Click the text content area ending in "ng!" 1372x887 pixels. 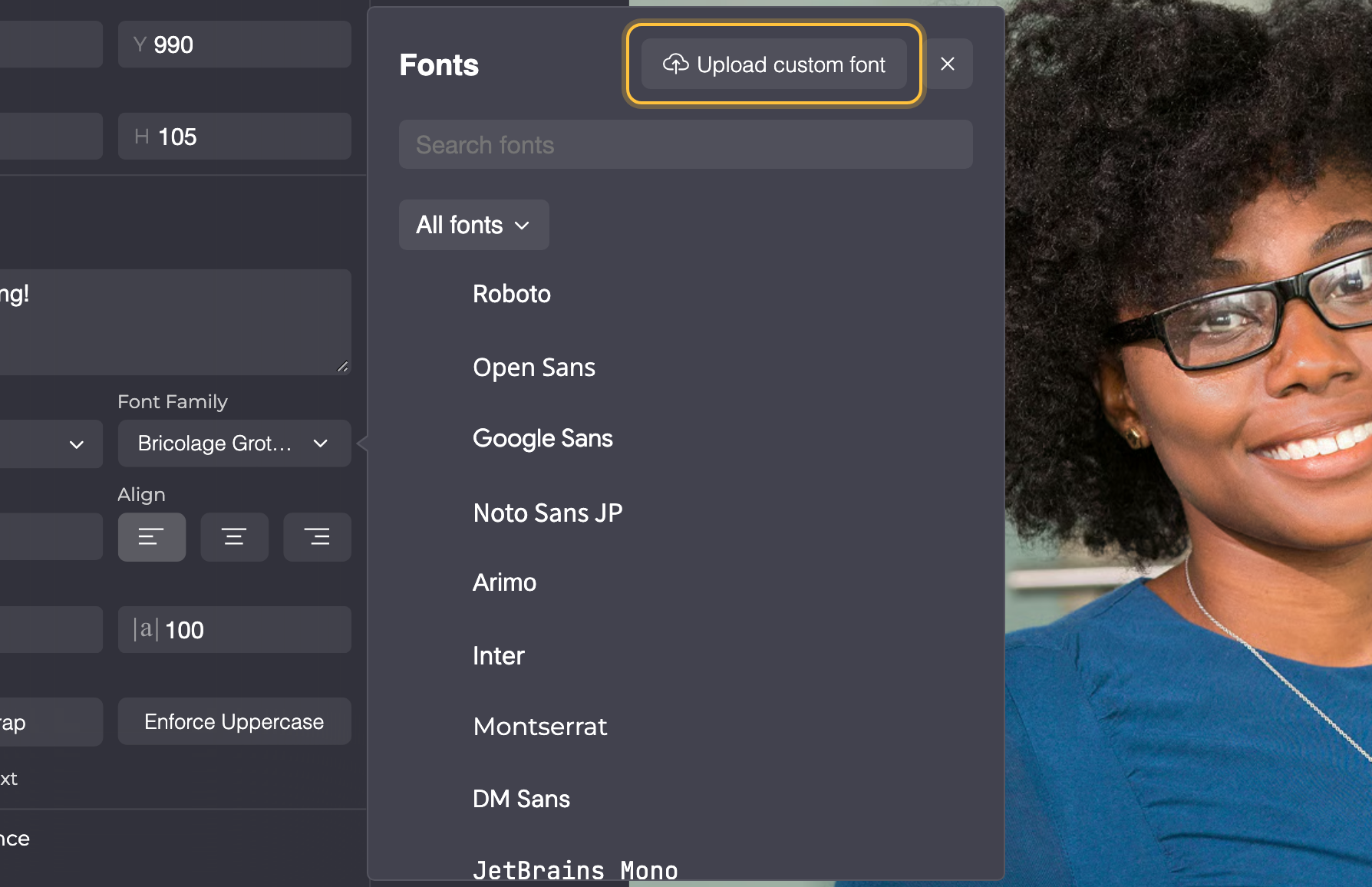[175, 322]
